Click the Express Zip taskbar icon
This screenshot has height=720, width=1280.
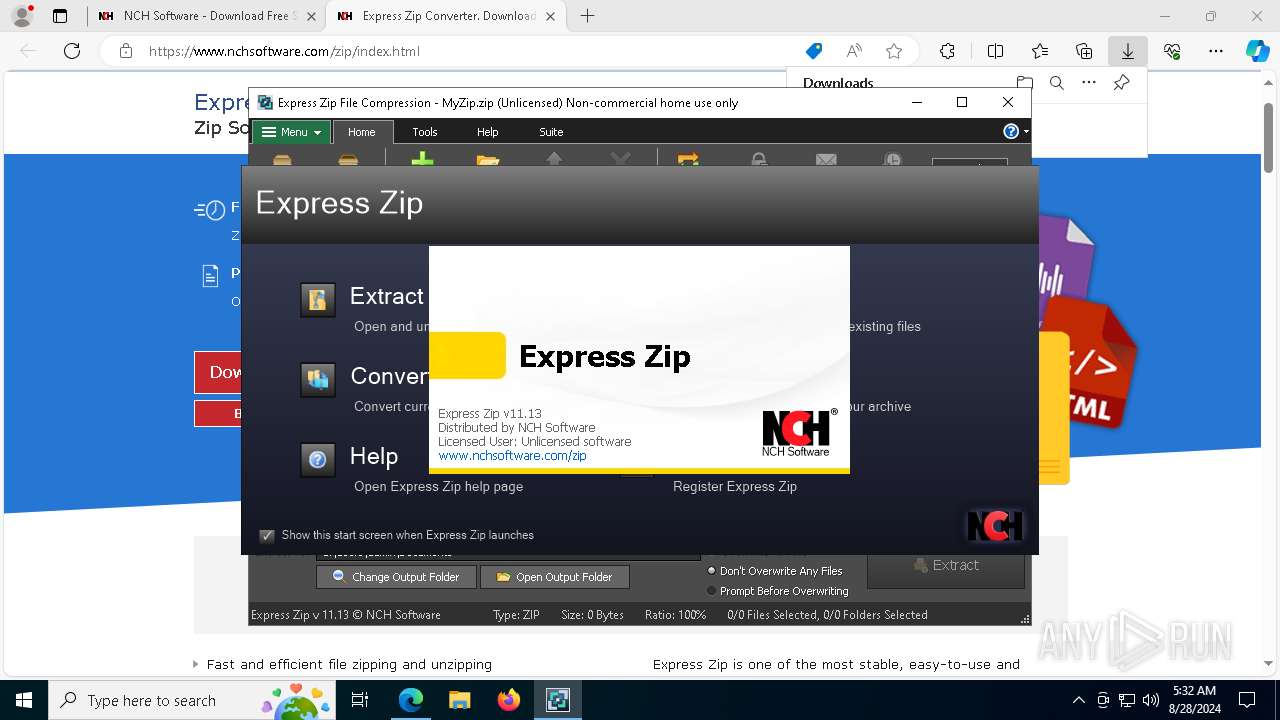click(x=557, y=700)
